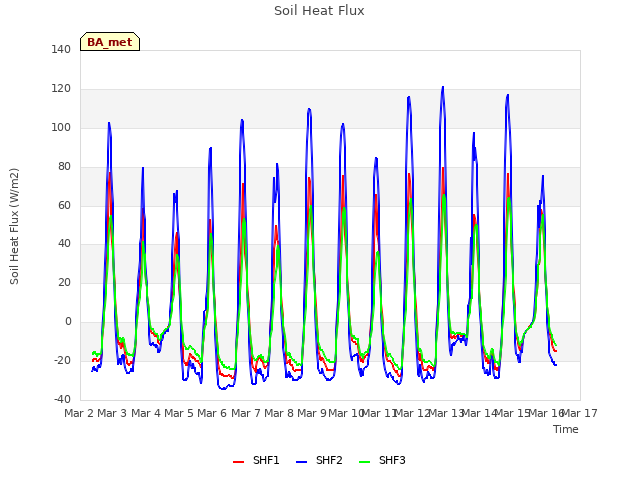Click the 120 y-axis tick label
This screenshot has width=640, height=480.
pos(61,89)
